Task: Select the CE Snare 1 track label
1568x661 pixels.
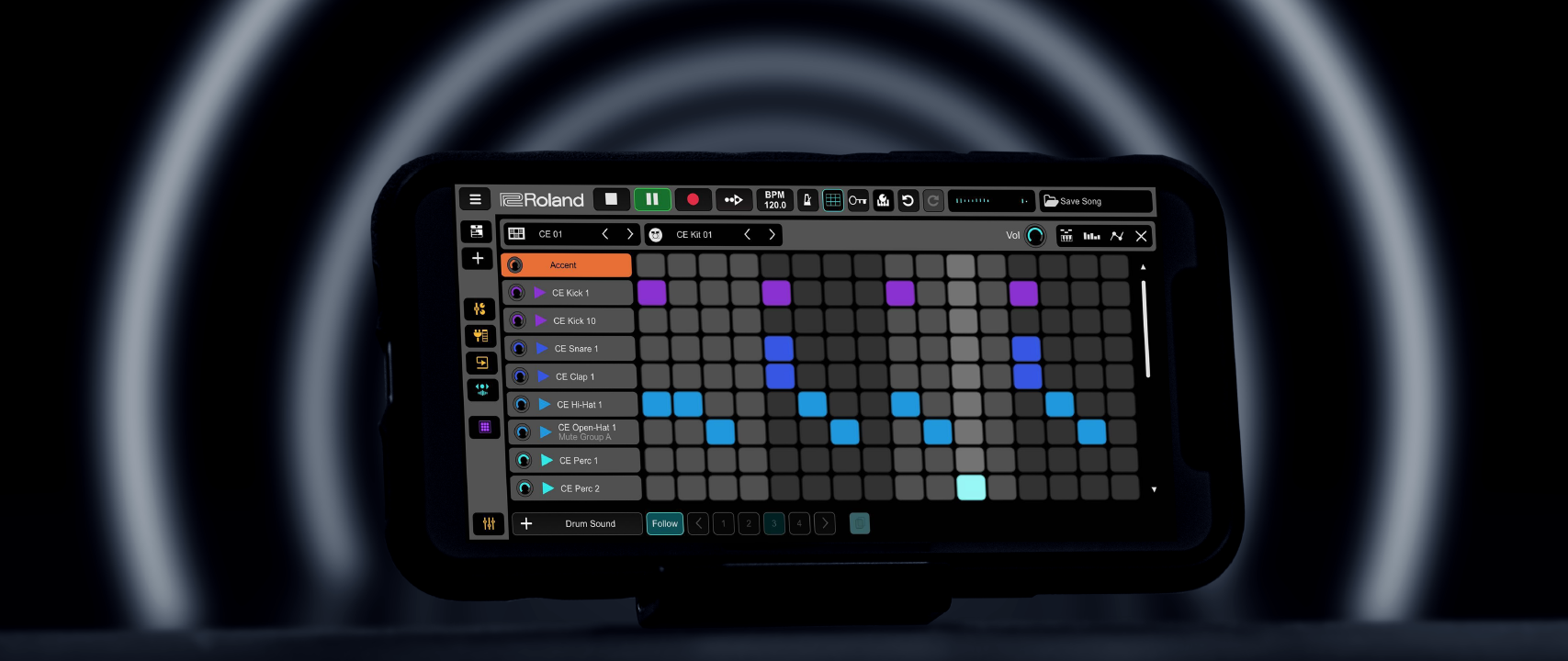Action: point(576,349)
